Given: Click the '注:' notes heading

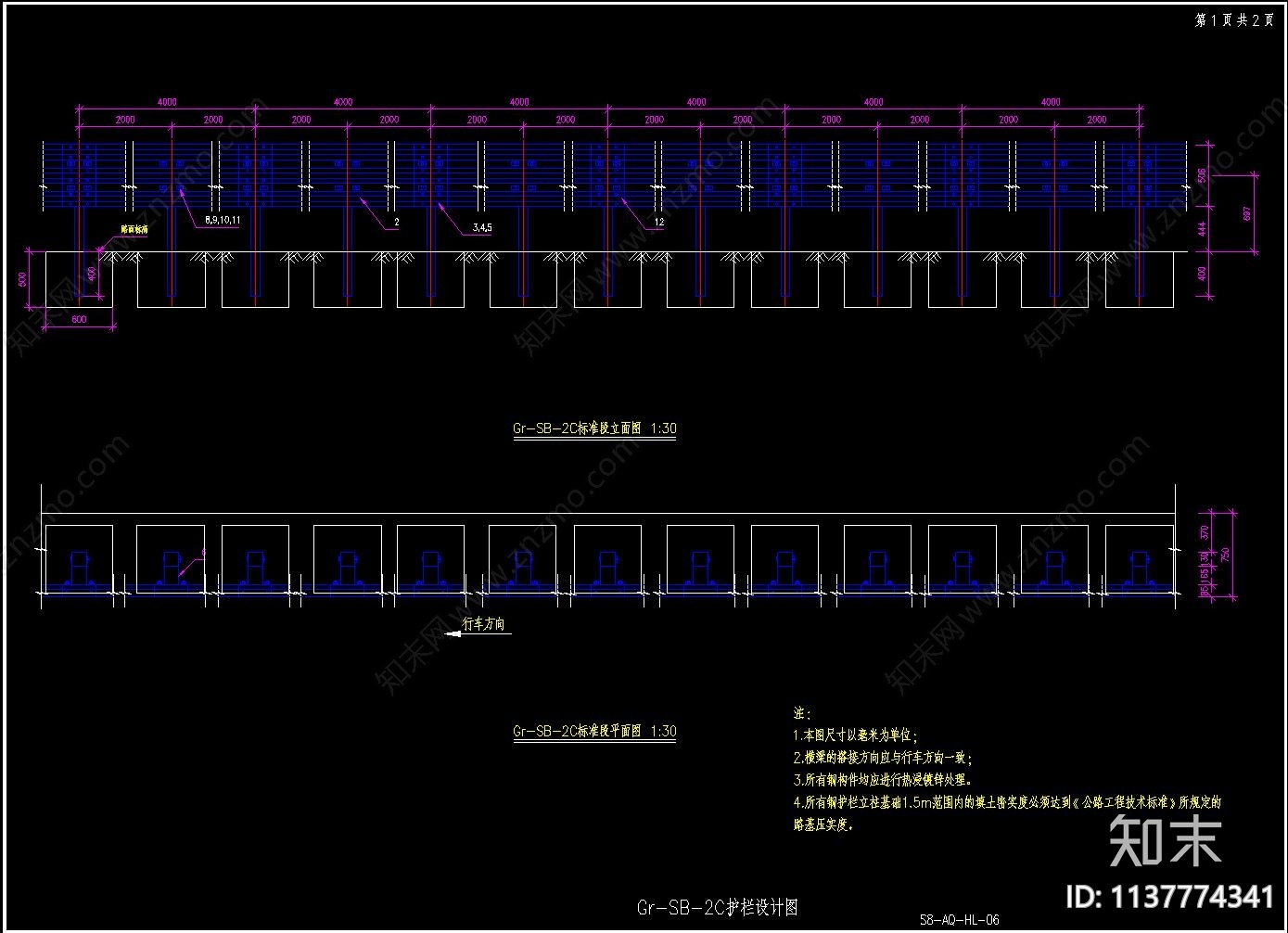Looking at the screenshot, I should 802,713.
